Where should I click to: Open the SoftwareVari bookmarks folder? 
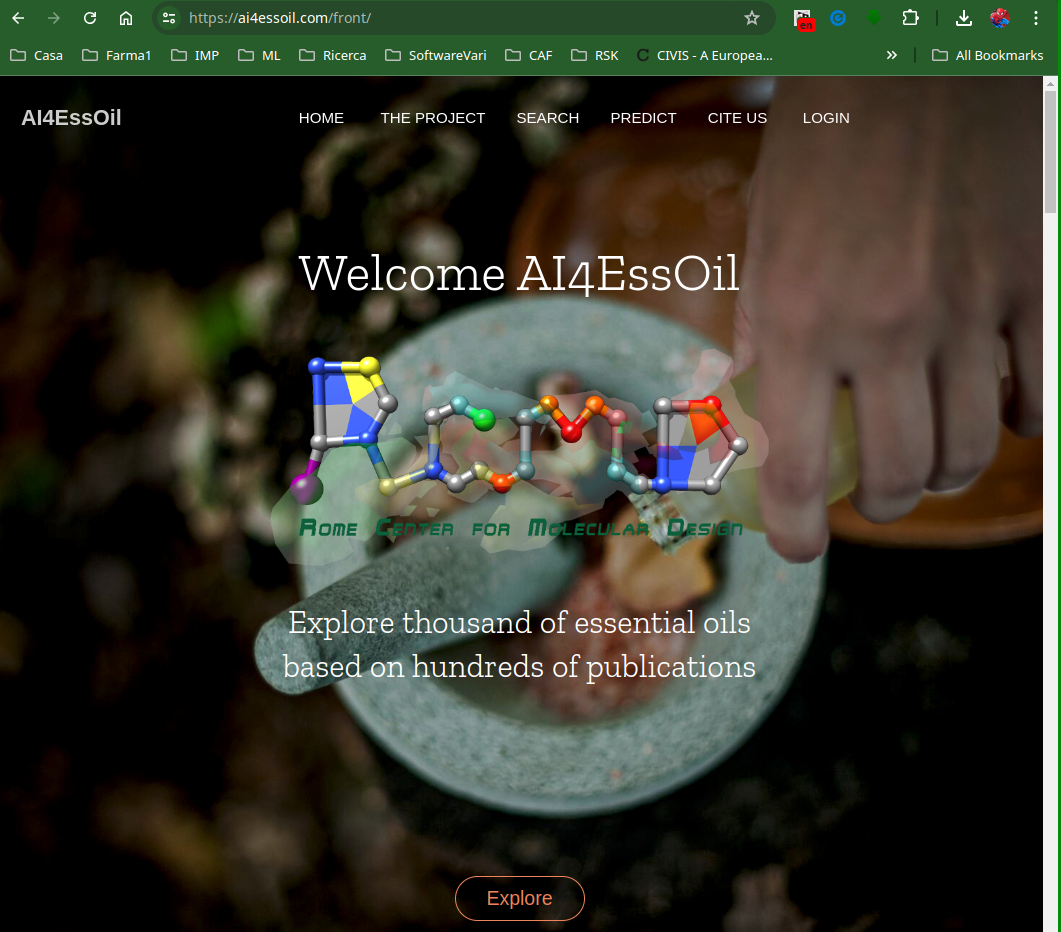[x=436, y=56]
